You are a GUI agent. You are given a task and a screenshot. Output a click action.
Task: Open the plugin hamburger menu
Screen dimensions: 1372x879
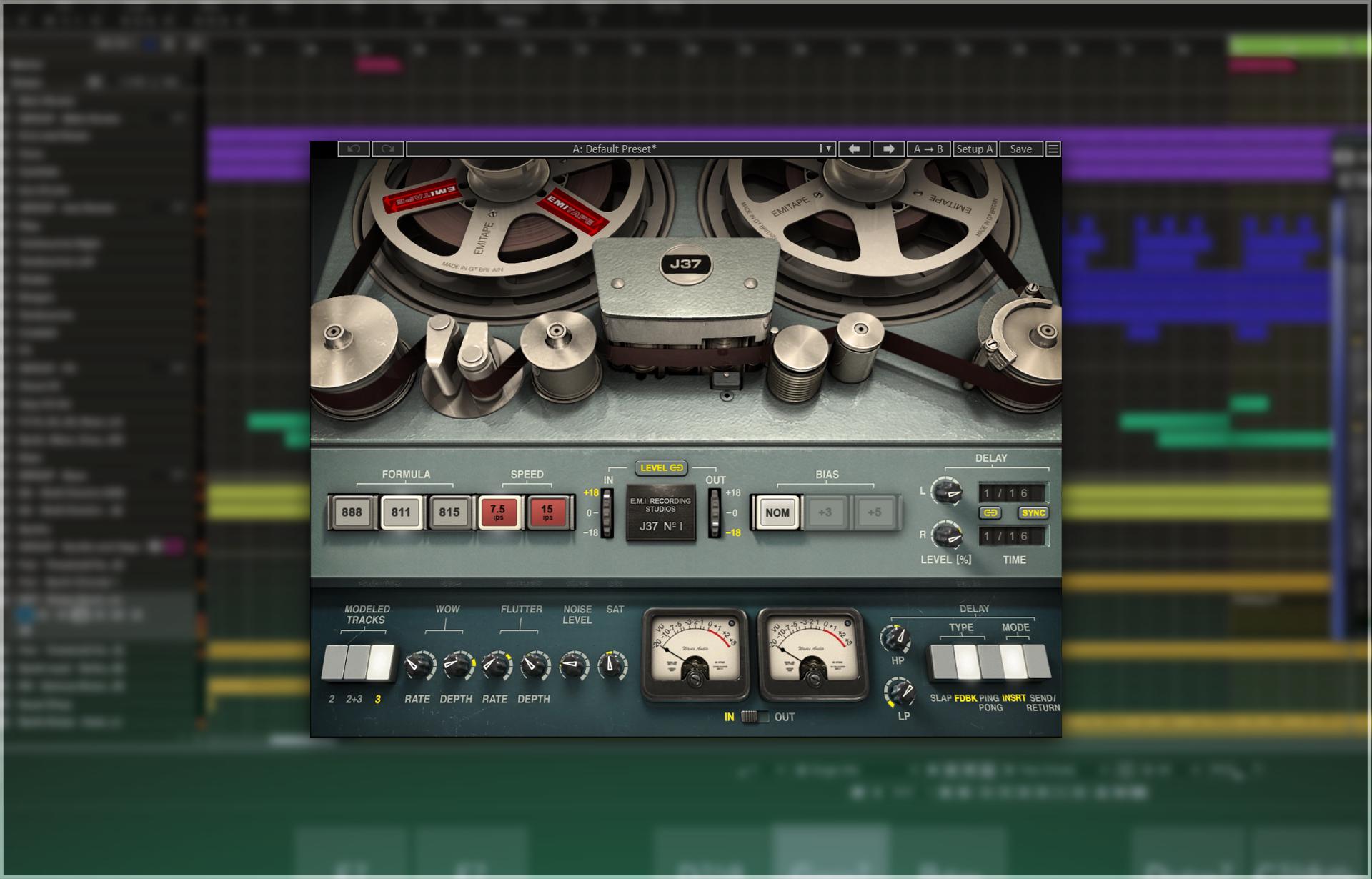pyautogui.click(x=1053, y=149)
